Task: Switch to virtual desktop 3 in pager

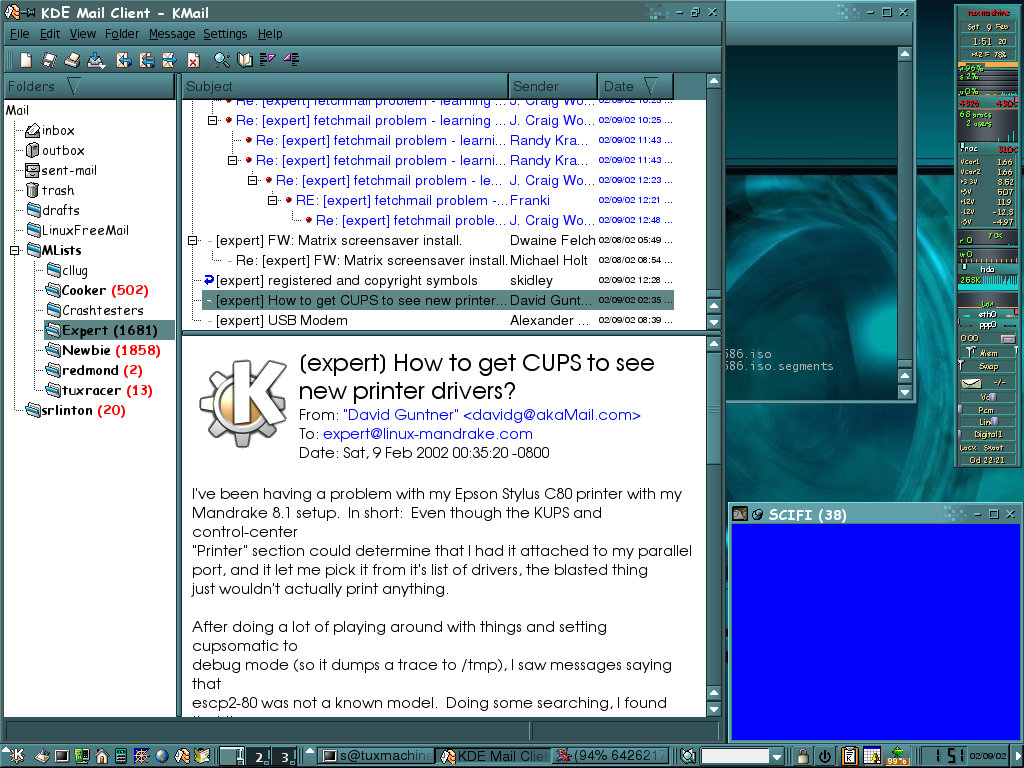Action: [284, 756]
